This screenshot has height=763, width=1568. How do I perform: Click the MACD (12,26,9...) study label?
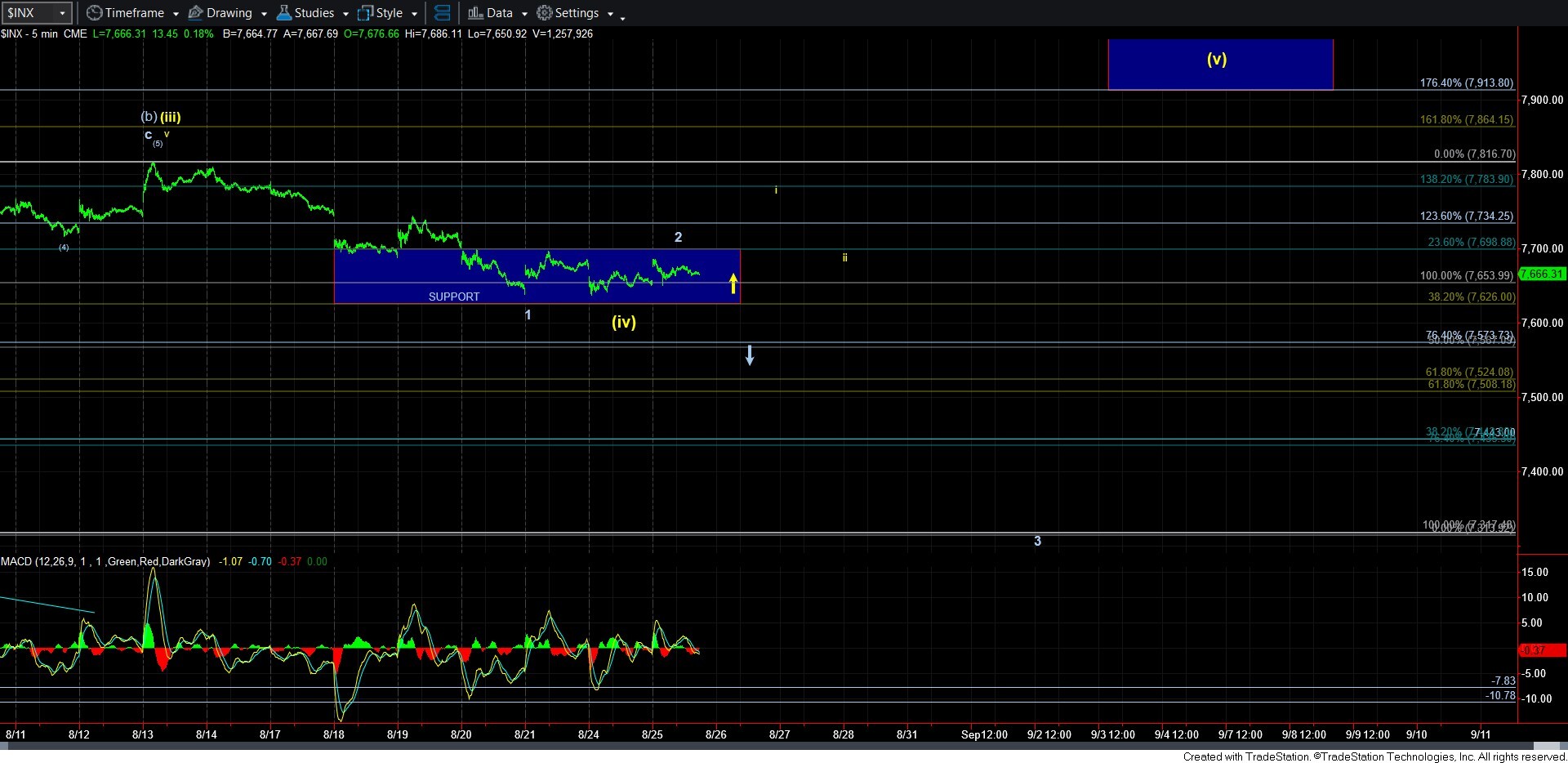(x=105, y=561)
